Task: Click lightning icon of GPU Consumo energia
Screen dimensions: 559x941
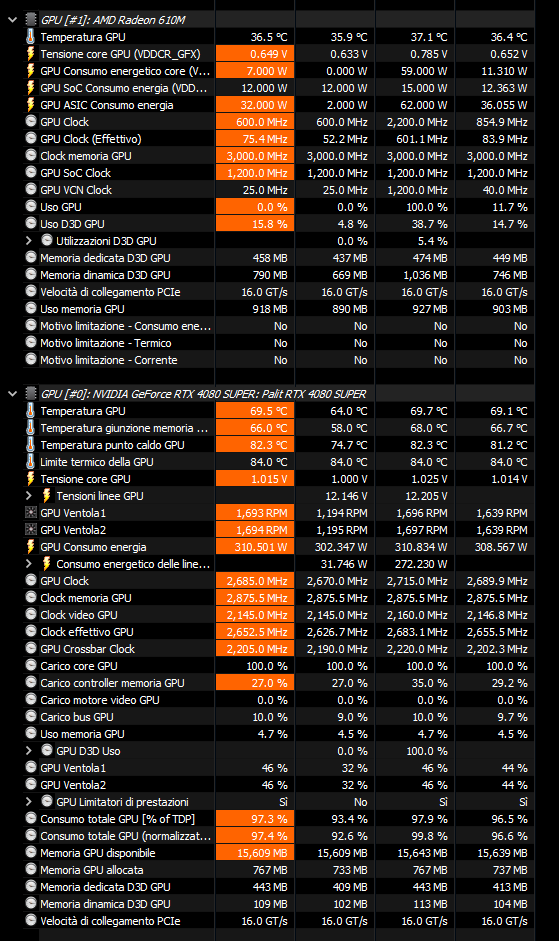Action: pyautogui.click(x=31, y=547)
